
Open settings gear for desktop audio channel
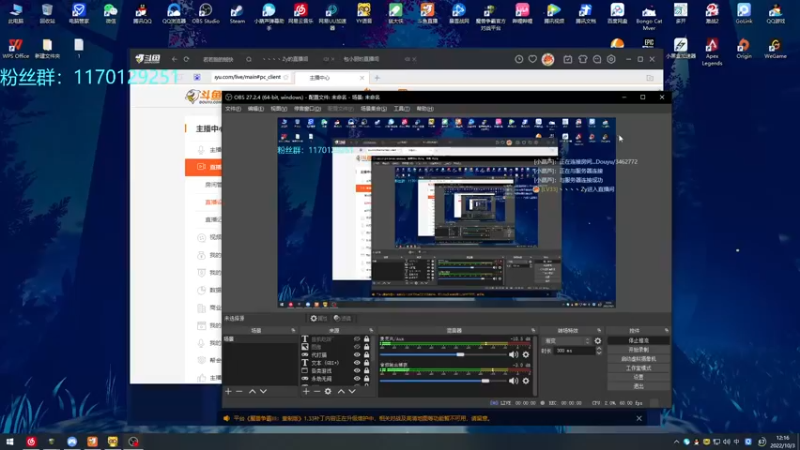(526, 381)
